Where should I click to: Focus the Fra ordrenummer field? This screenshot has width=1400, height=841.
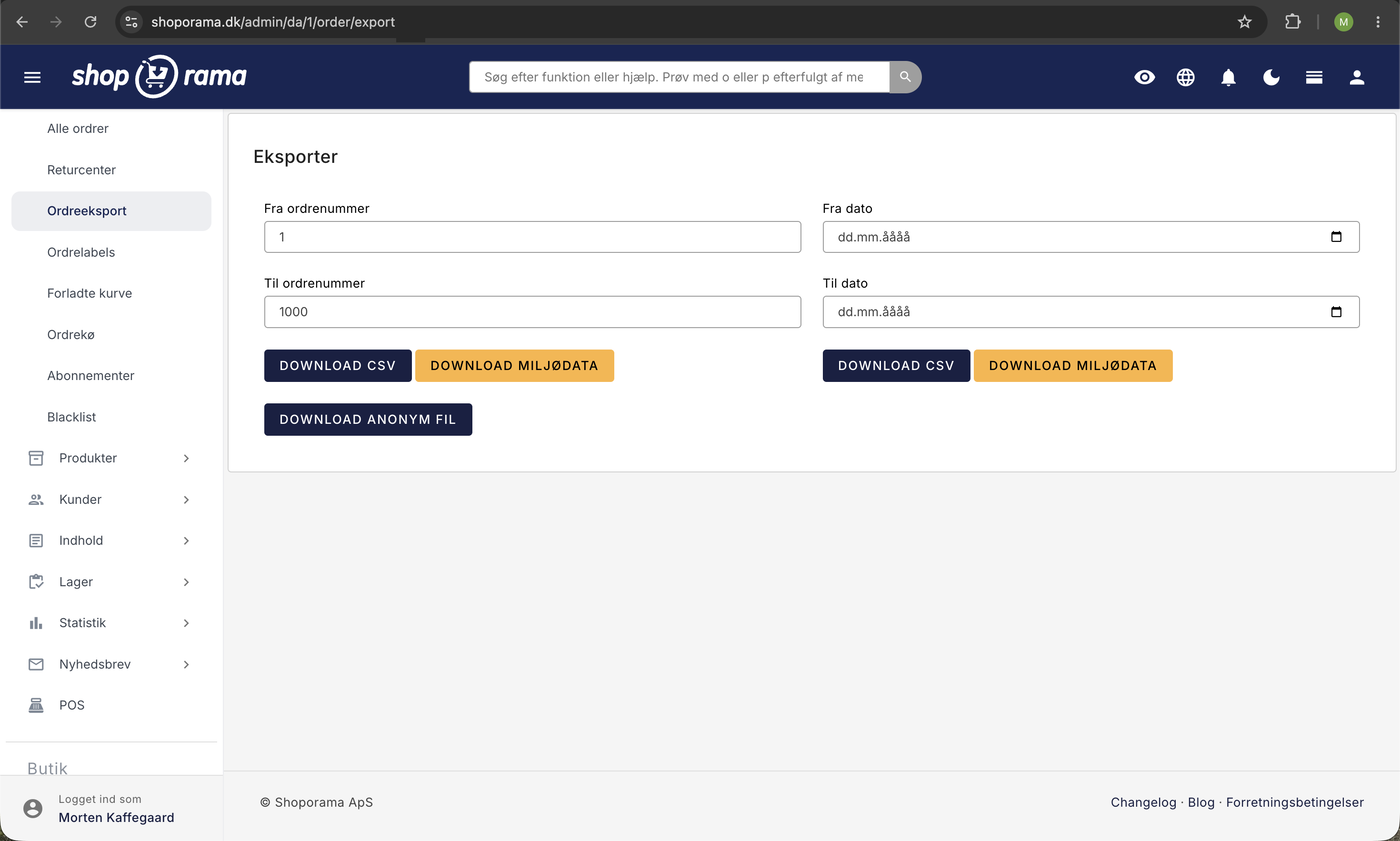[532, 237]
